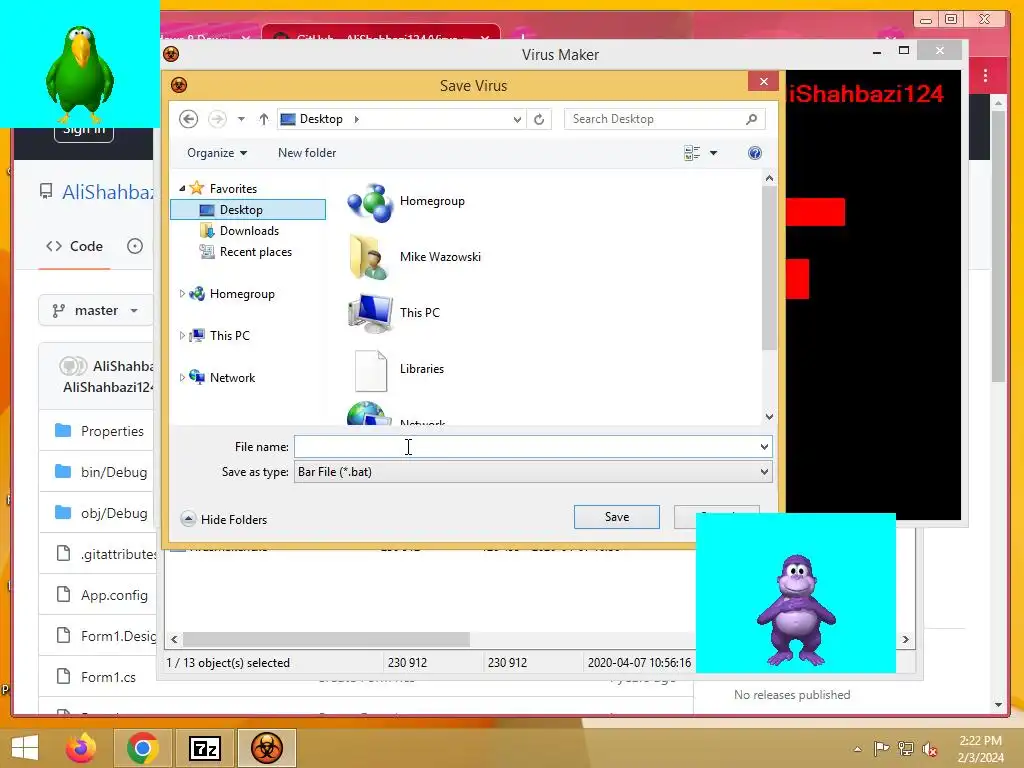Select Recent places in Favorites

(255, 251)
